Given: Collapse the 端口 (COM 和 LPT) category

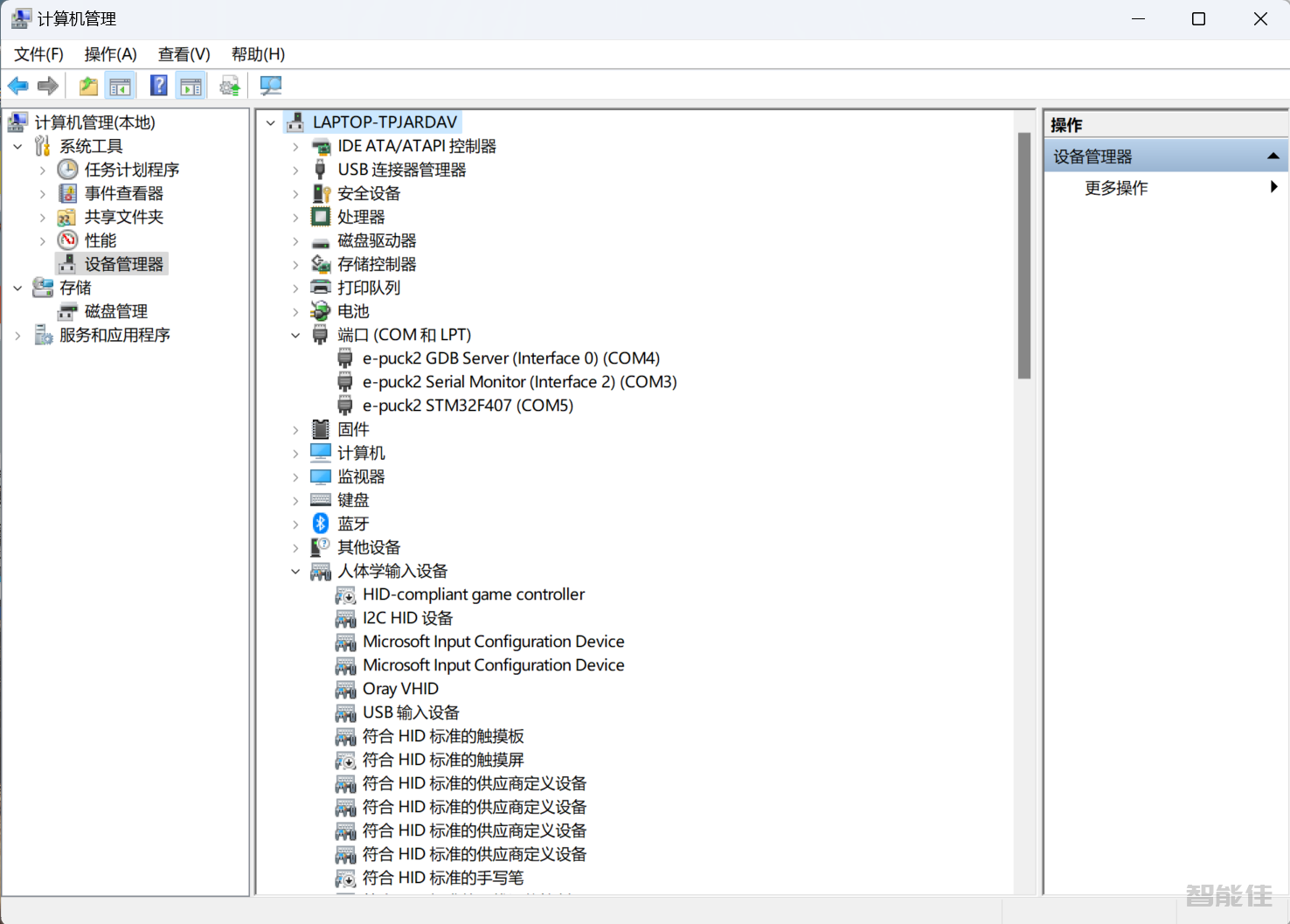Looking at the screenshot, I should (x=295, y=336).
